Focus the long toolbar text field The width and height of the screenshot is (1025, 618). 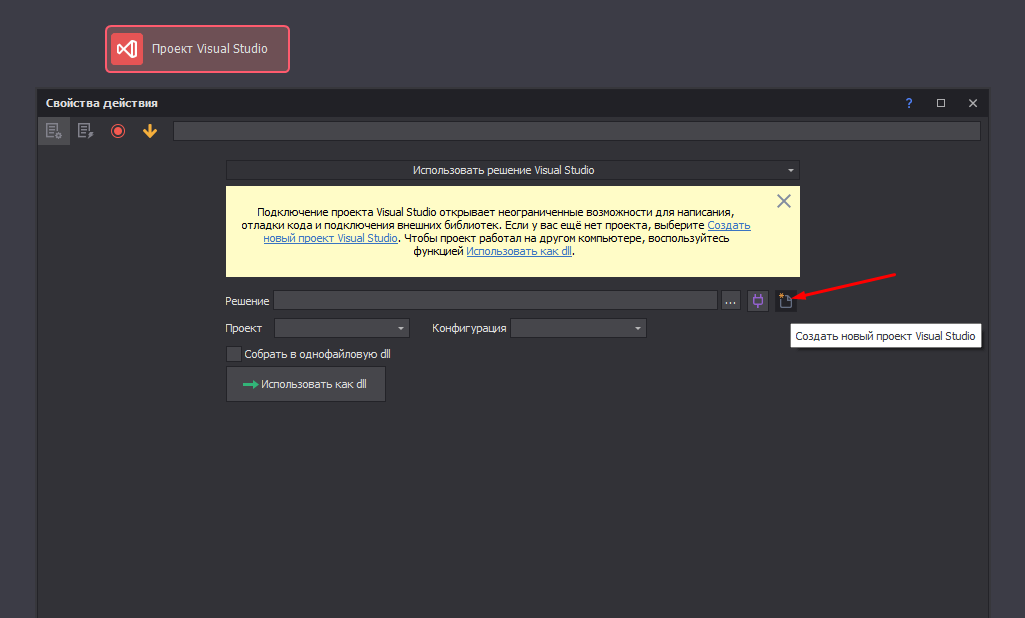click(577, 131)
